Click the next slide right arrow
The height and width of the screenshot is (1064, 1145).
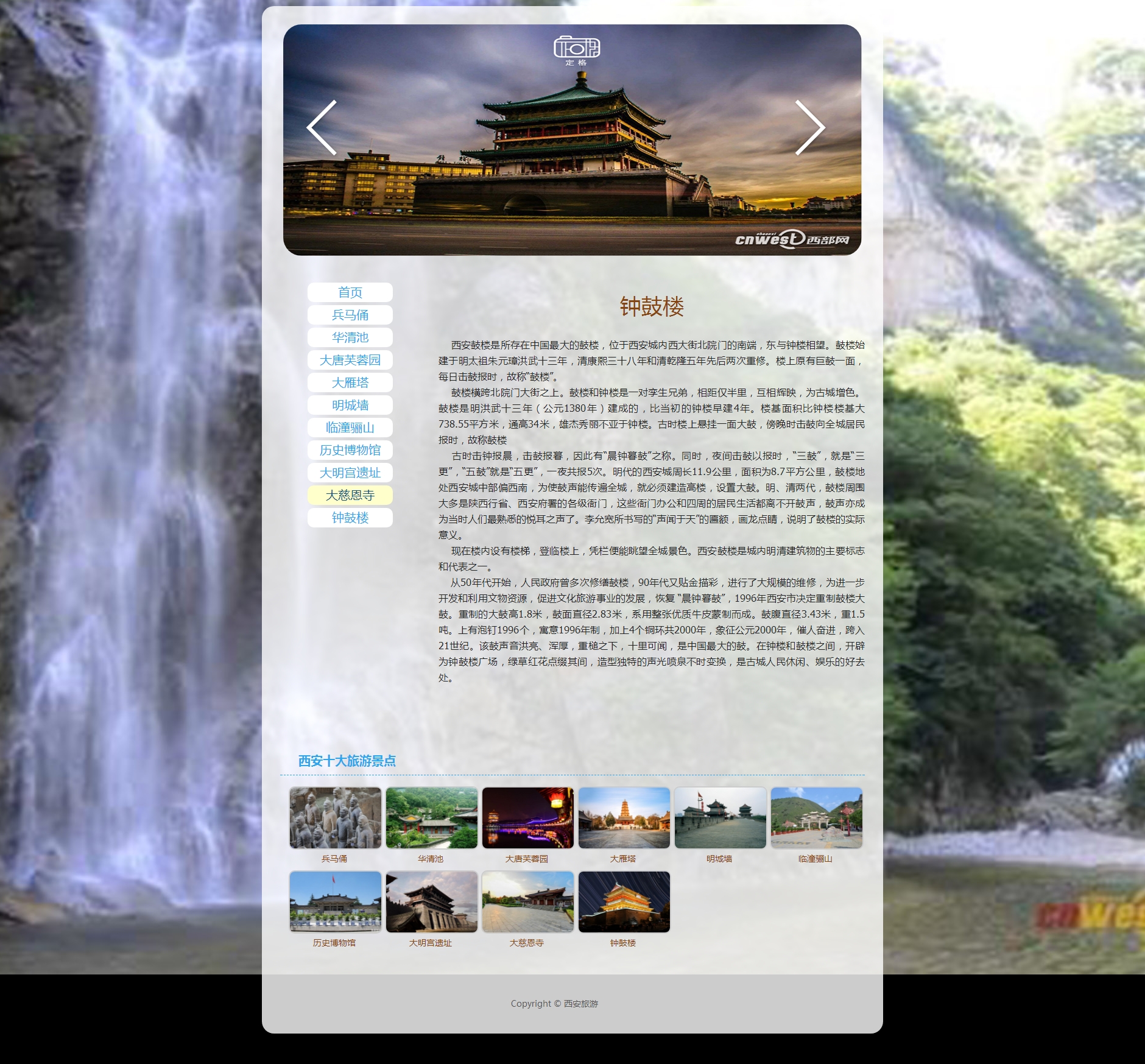pyautogui.click(x=810, y=127)
